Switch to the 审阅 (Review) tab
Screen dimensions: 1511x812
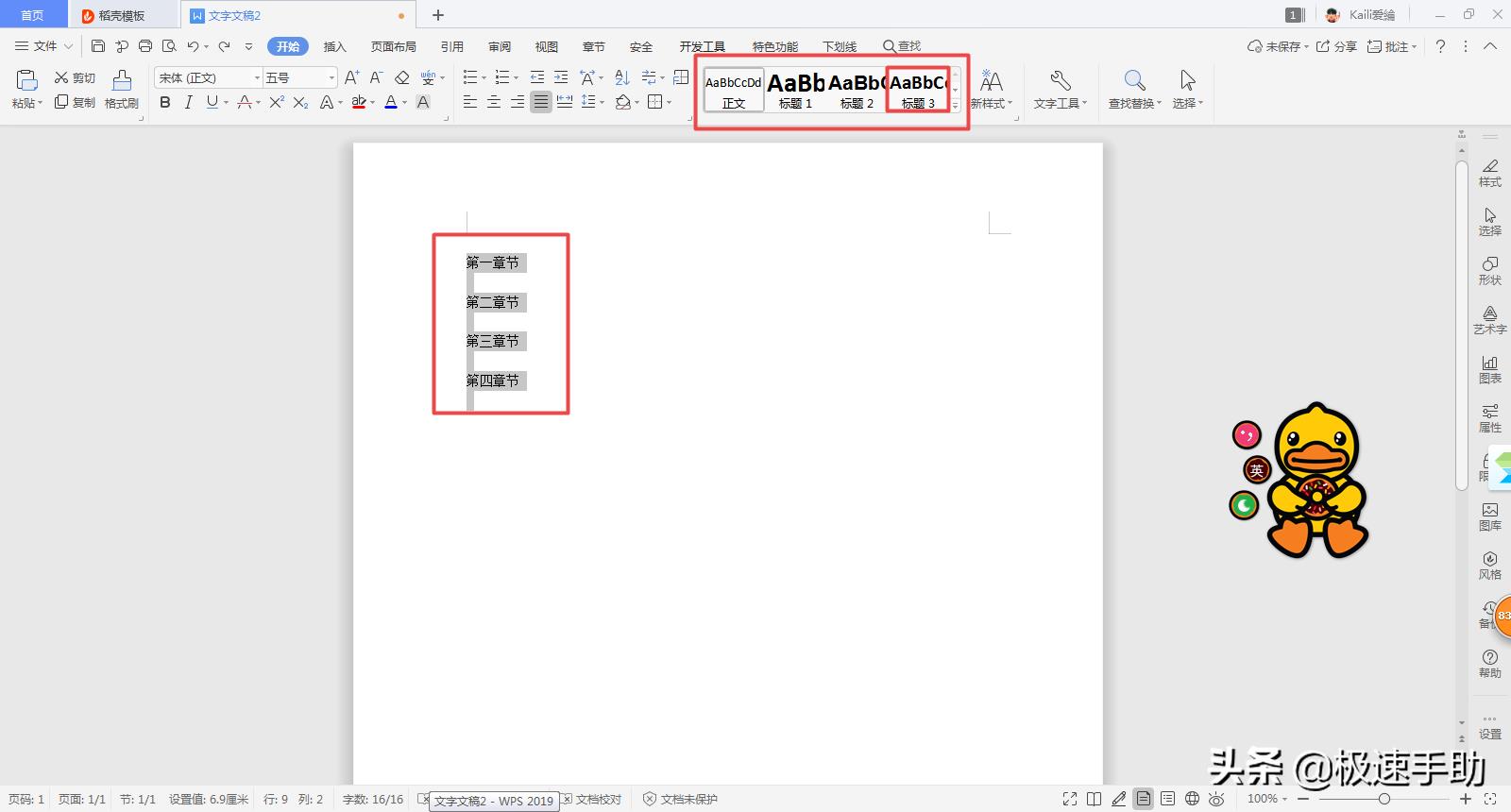coord(500,46)
